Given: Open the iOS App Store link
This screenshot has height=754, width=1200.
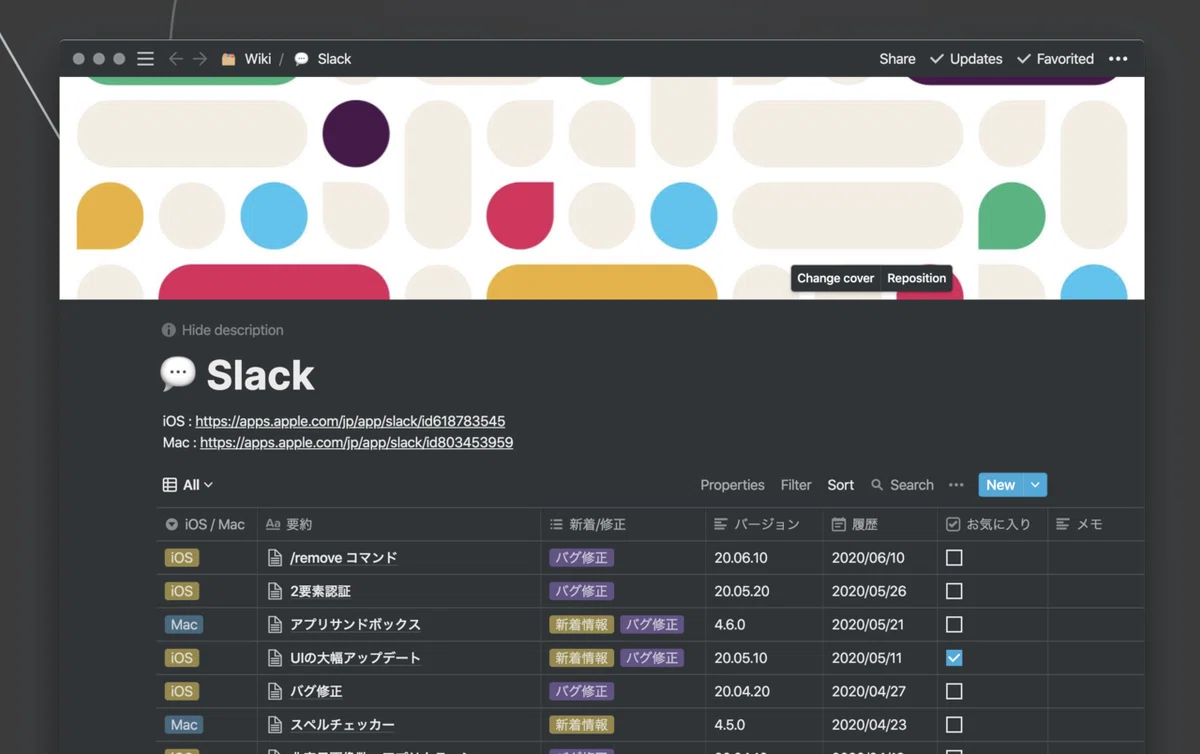Looking at the screenshot, I should click(x=350, y=421).
